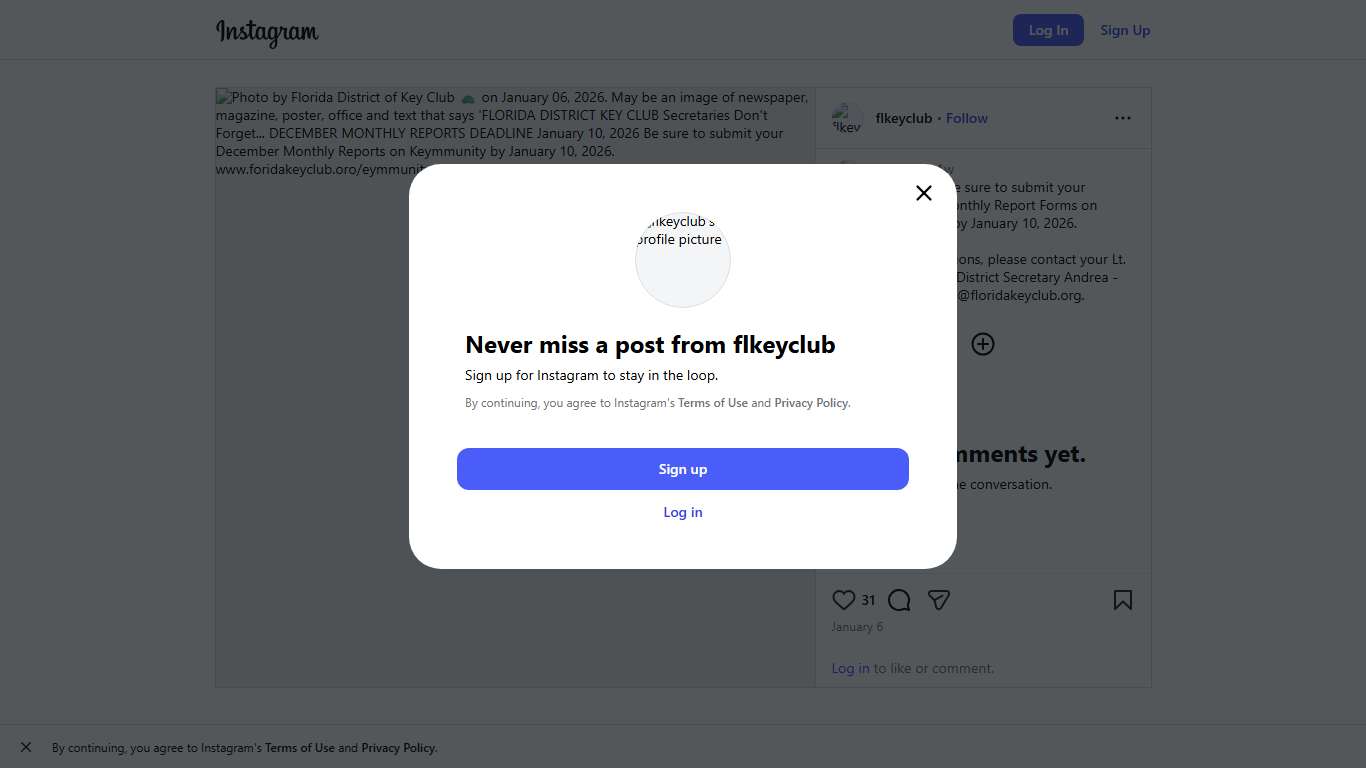
Task: Share the post via paper plane icon
Action: point(938,600)
